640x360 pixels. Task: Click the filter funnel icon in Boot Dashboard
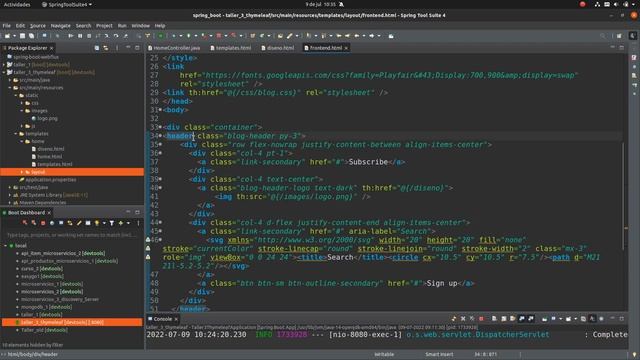pyautogui.click(x=112, y=223)
